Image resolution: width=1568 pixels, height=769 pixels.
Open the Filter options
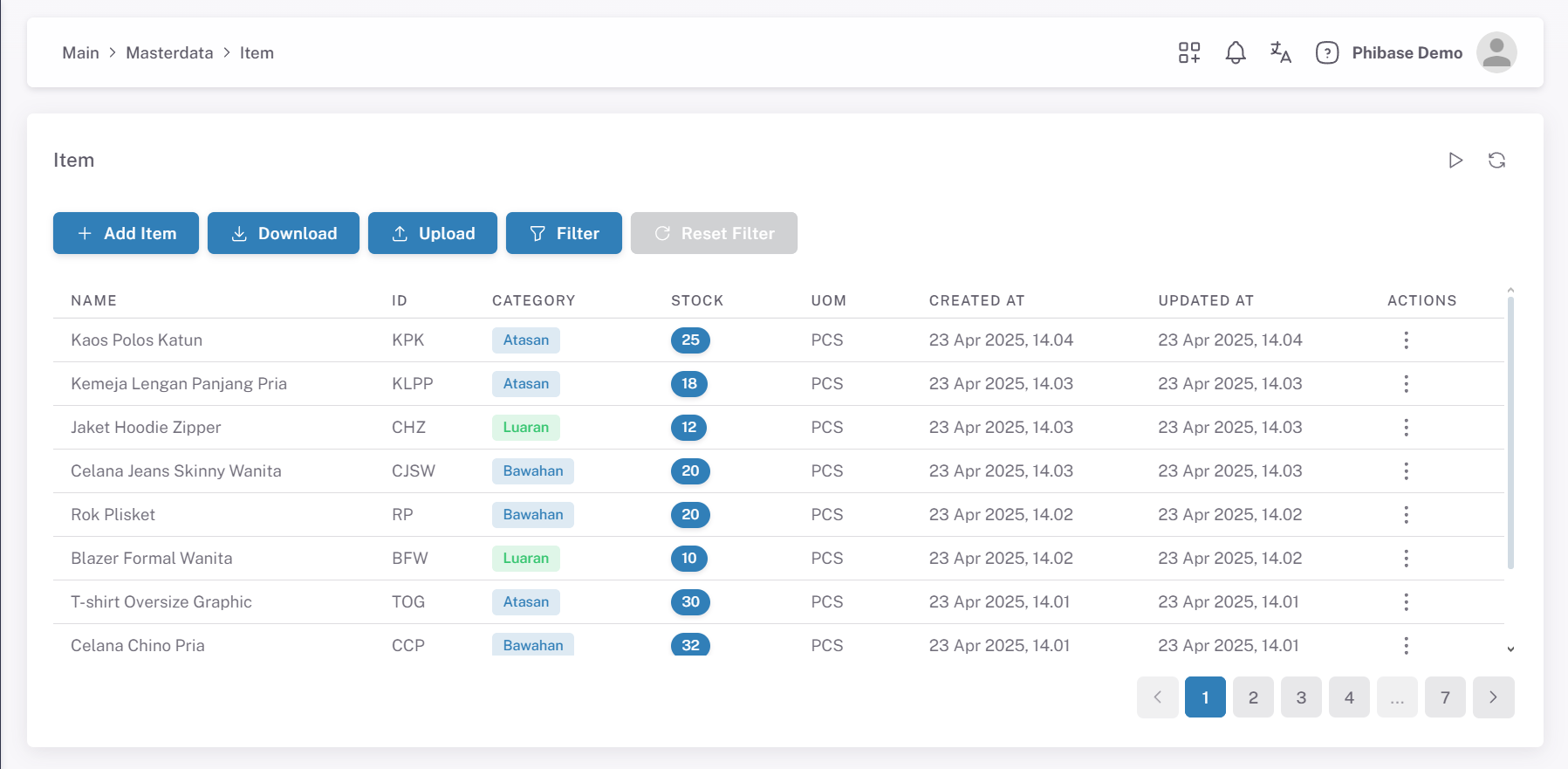[x=564, y=233]
